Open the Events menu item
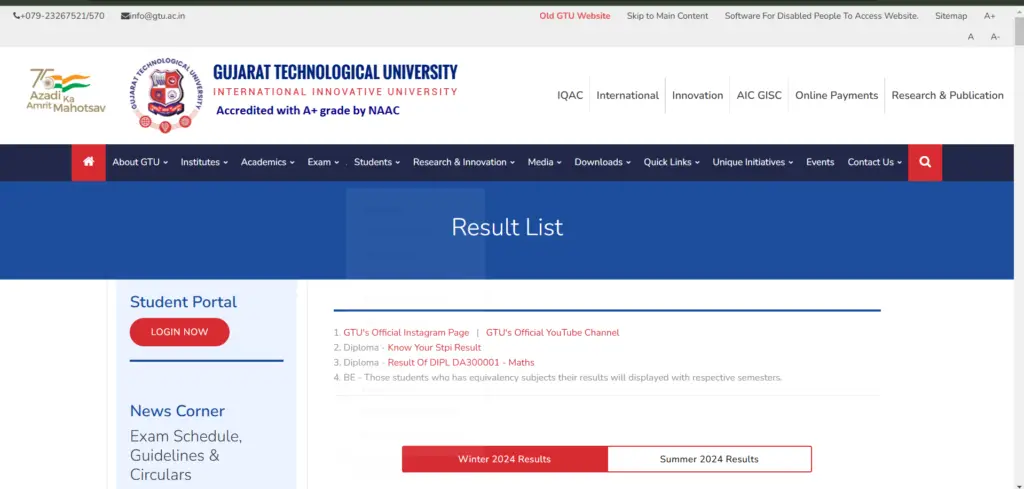The height and width of the screenshot is (489, 1024). (820, 162)
